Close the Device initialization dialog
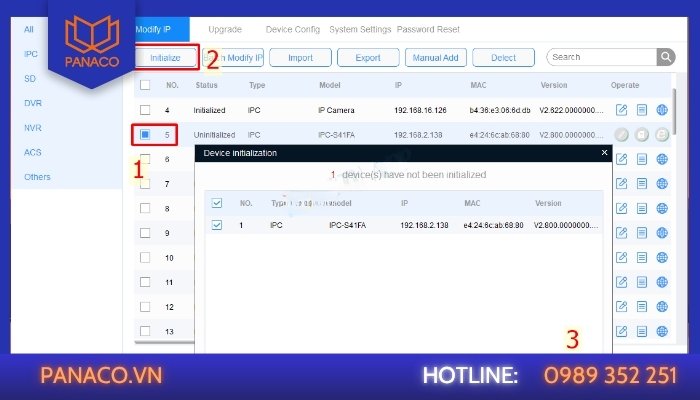Viewport: 700px width, 400px height. pyautogui.click(x=604, y=153)
